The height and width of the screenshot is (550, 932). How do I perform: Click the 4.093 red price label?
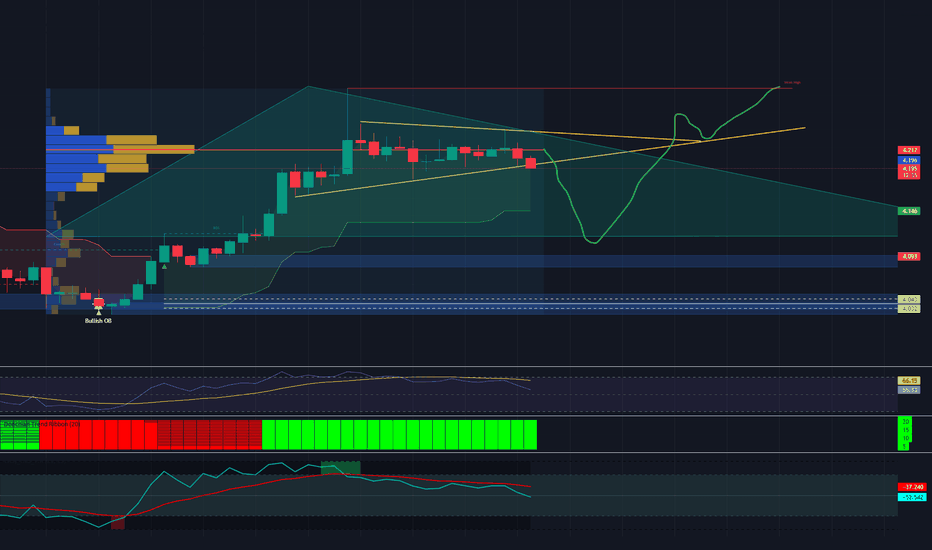(x=908, y=256)
